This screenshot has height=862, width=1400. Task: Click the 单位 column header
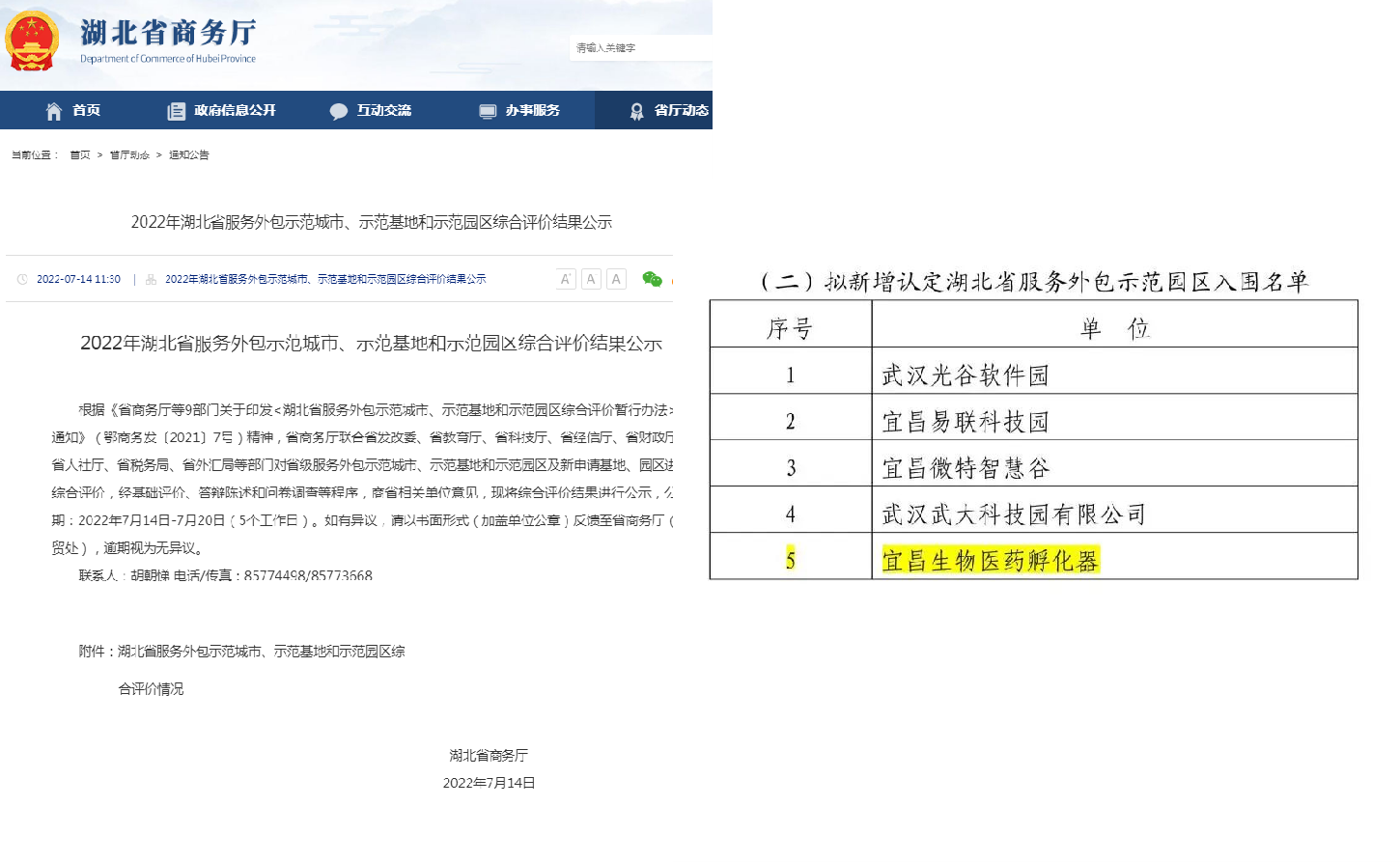1114,328
